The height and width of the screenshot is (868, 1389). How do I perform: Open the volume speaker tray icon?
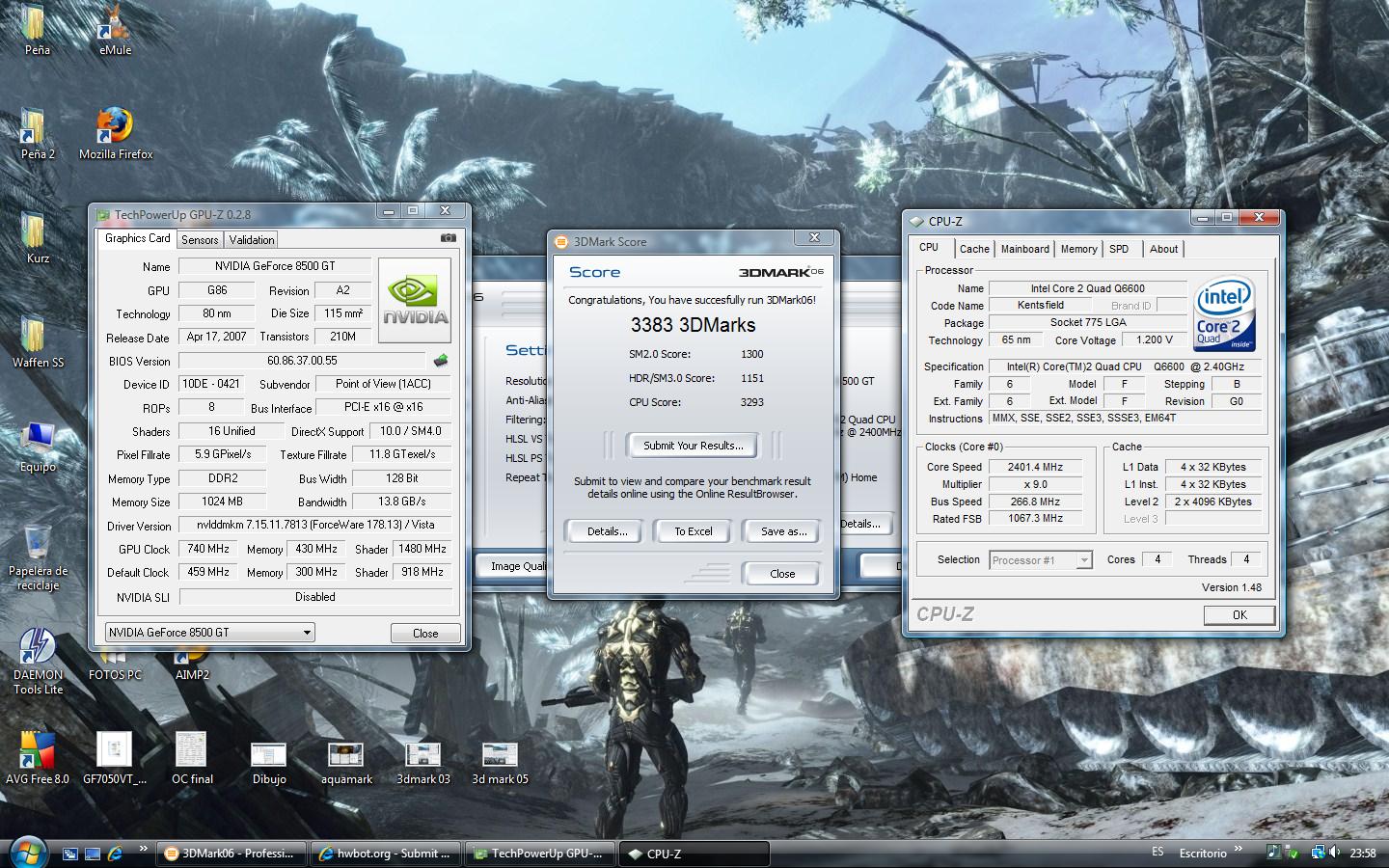[x=1334, y=853]
